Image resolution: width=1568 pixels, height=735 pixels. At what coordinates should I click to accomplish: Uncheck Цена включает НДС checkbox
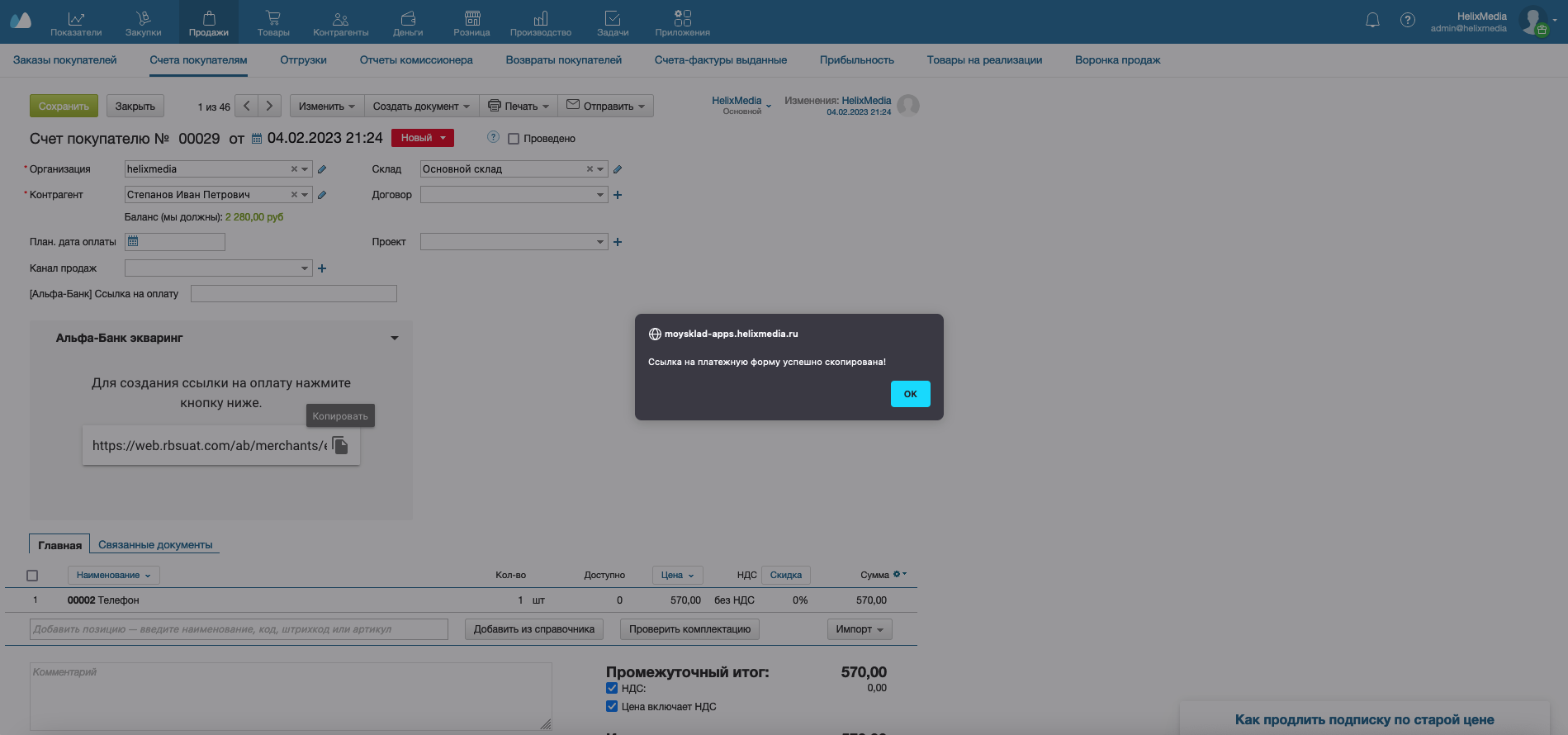(612, 706)
